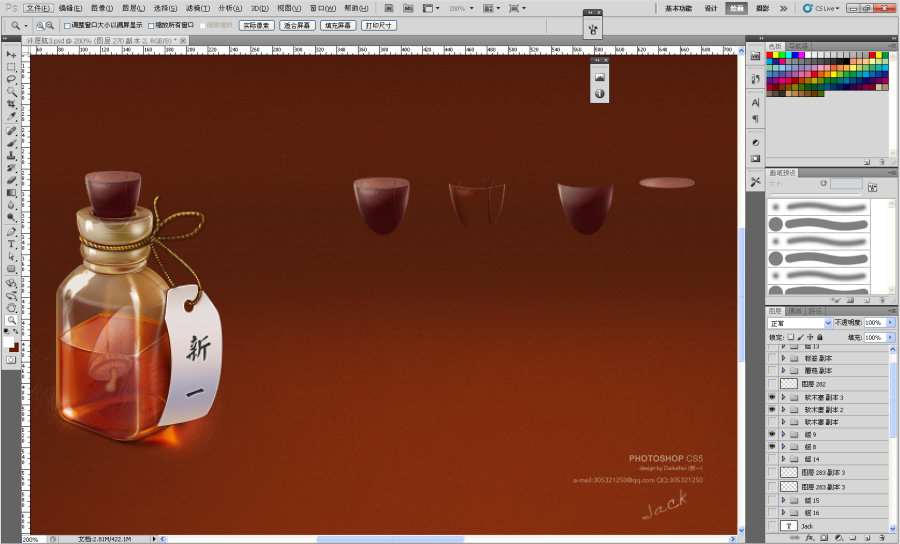
Task: Select the Horizontal Type tool
Action: pyautogui.click(x=11, y=243)
